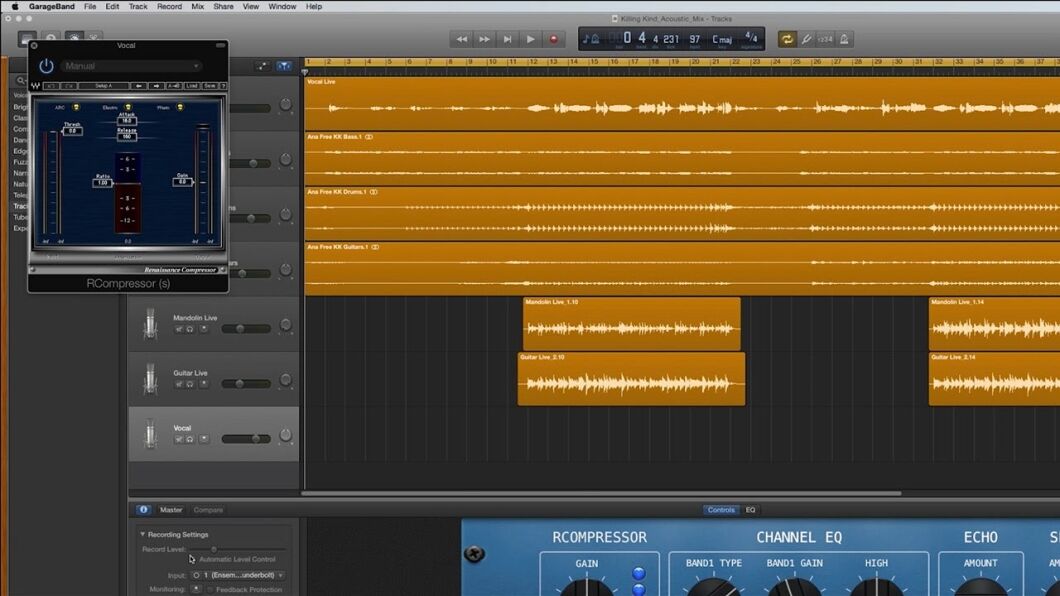Enable Feedback Protection for monitoring
Image resolution: width=1060 pixels, height=596 pixels.
[x=210, y=590]
